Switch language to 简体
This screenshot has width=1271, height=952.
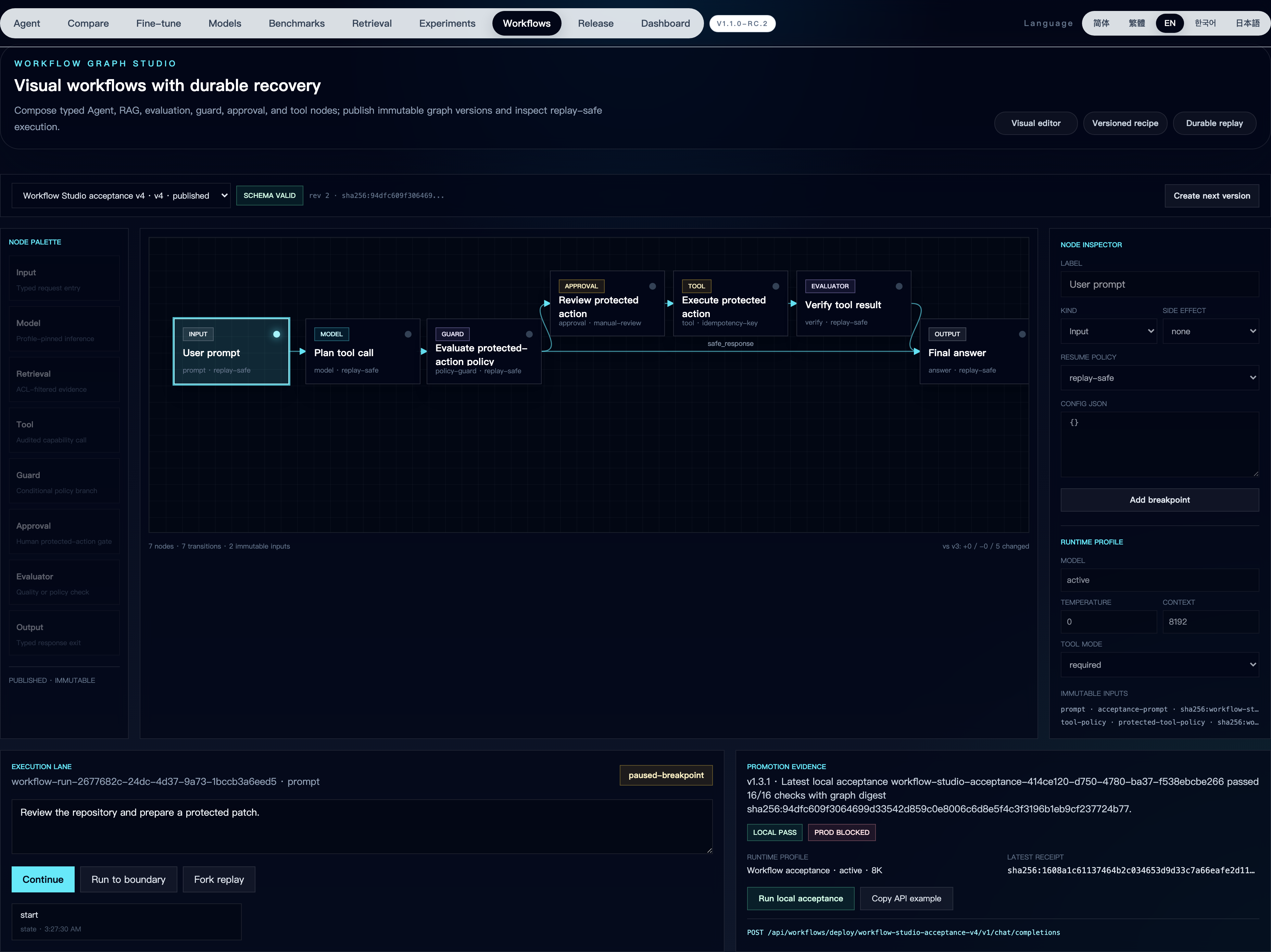(1101, 24)
